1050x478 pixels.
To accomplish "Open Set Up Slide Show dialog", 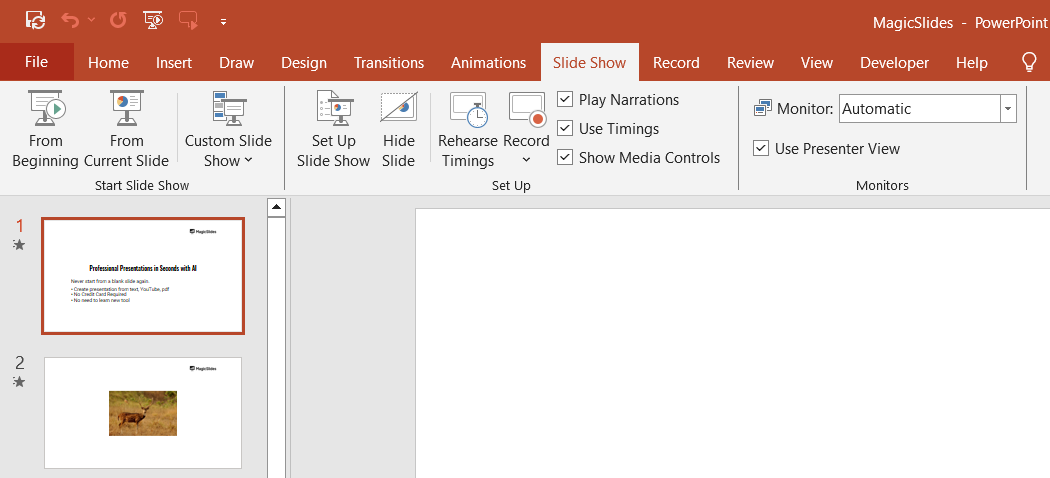I will pos(333,130).
